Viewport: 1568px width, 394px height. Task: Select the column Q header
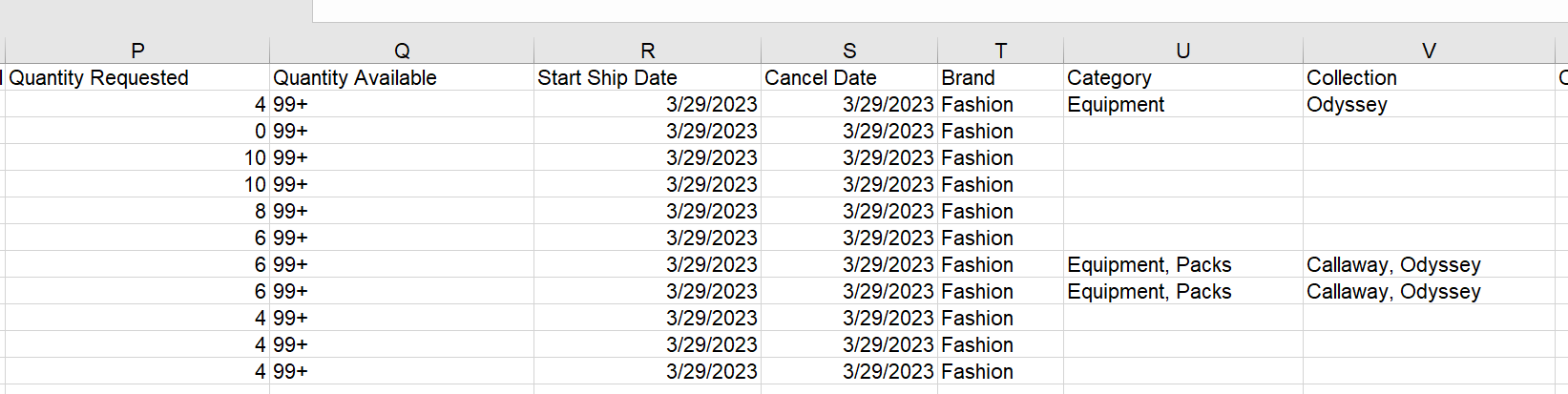tap(402, 51)
